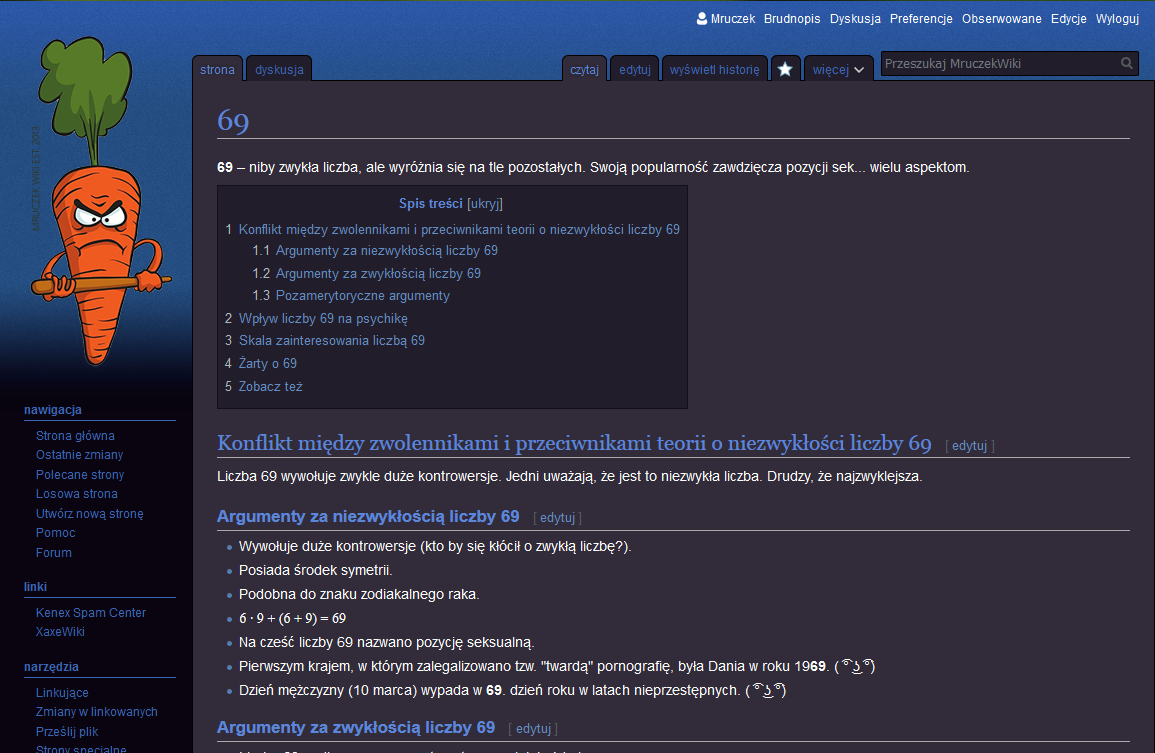Hide the table of contents via ukryj
Screen dimensions: 1155x753
coord(485,203)
